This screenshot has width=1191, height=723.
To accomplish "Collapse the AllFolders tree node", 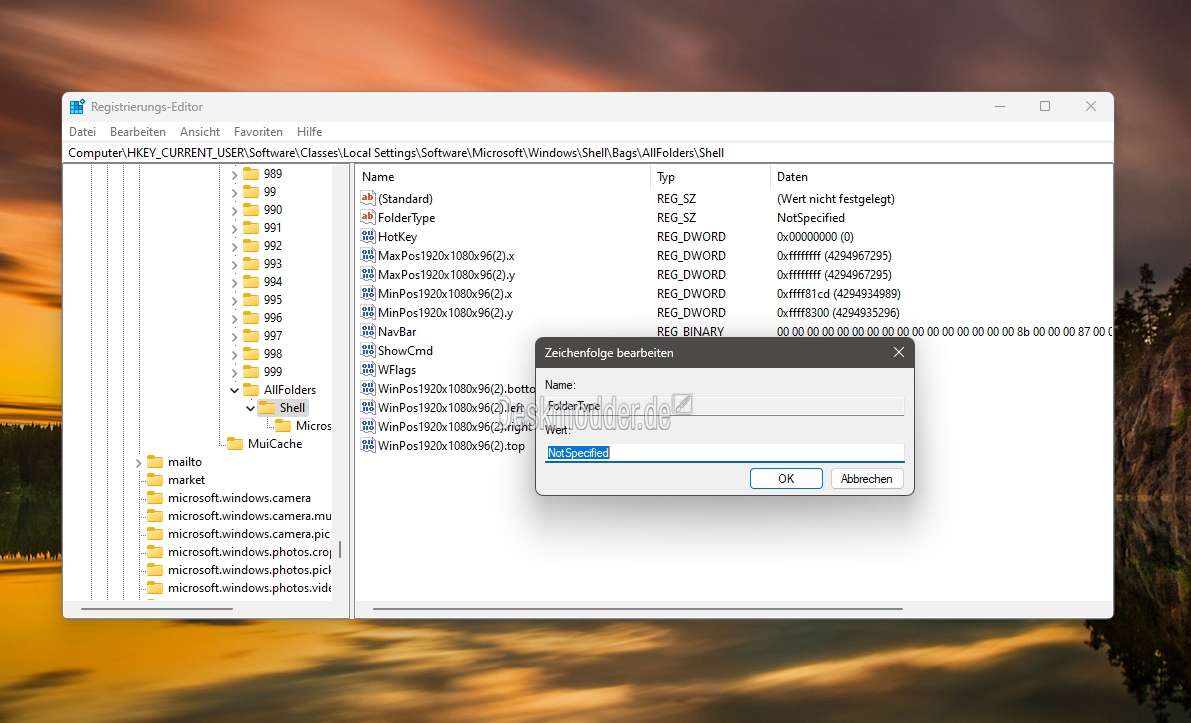I will click(235, 390).
